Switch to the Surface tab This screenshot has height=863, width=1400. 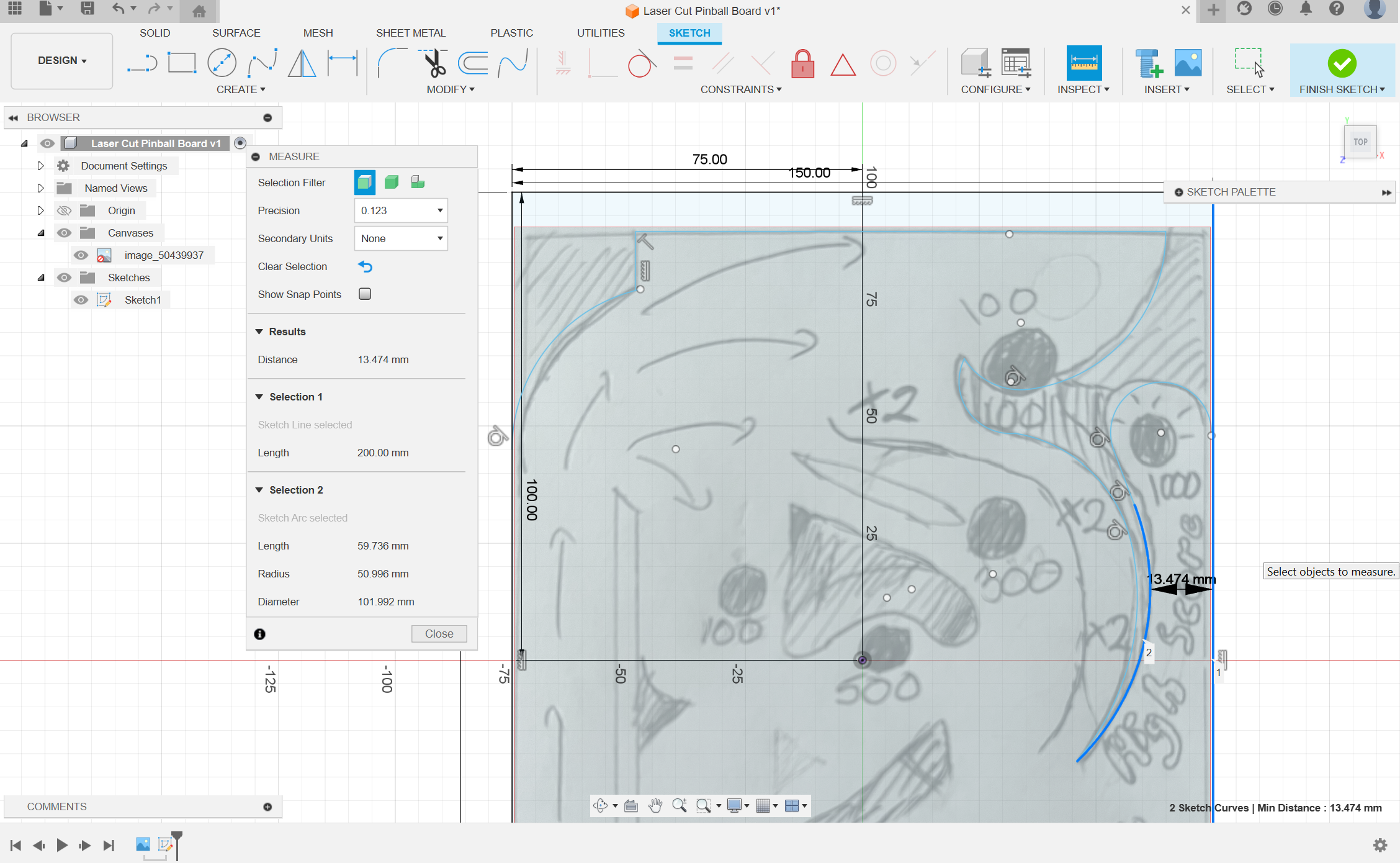235,33
